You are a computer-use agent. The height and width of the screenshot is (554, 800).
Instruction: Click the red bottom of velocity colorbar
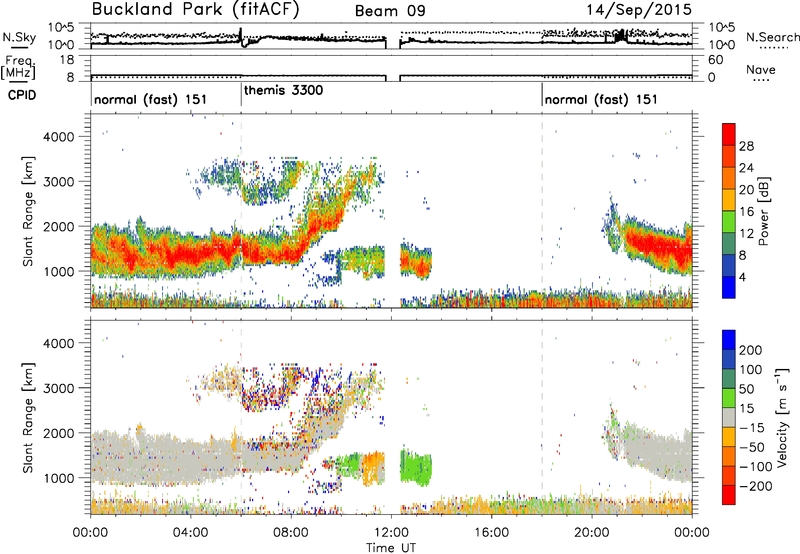point(729,495)
